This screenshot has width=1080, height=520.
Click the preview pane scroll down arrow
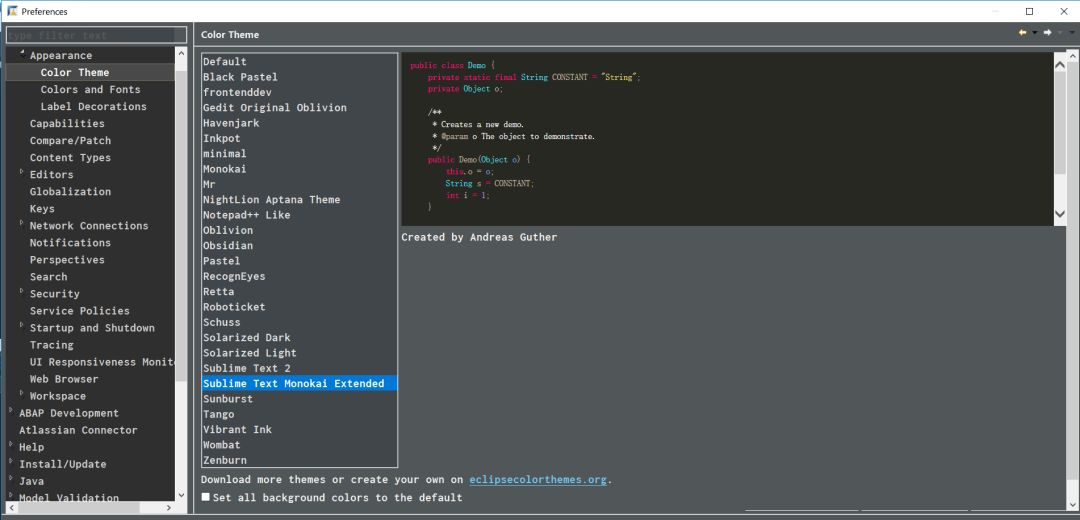tap(1060, 214)
